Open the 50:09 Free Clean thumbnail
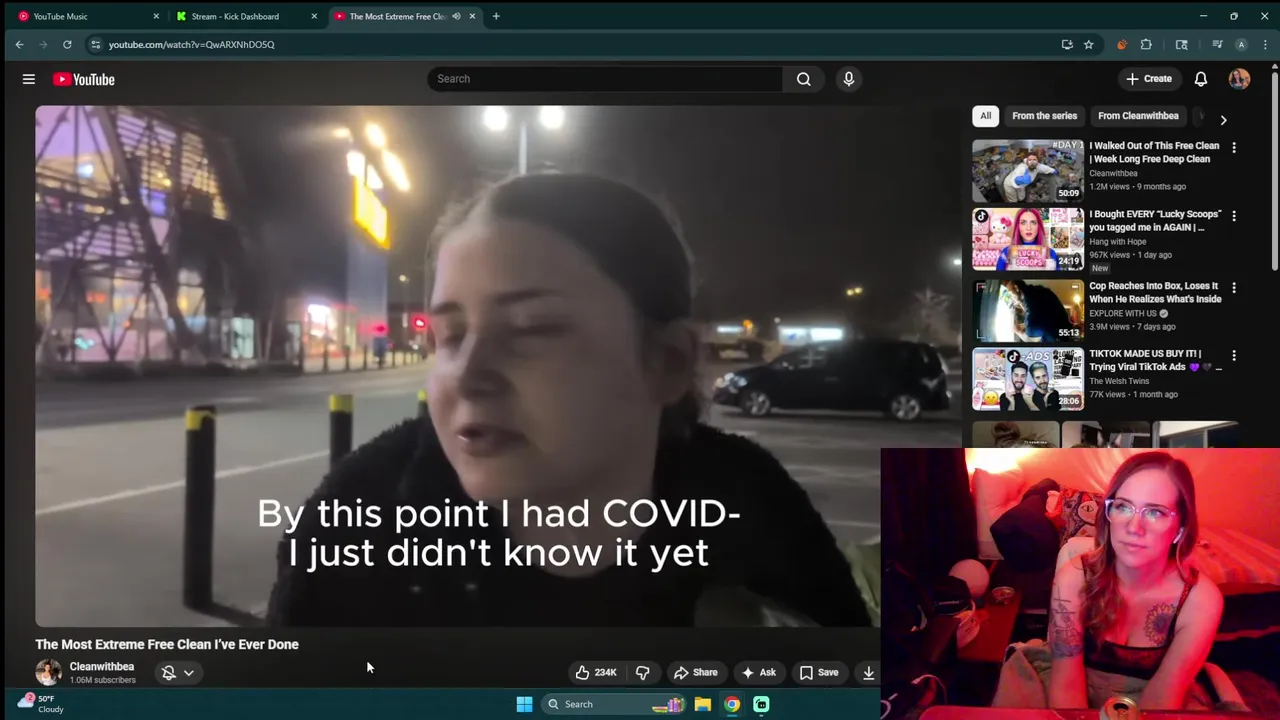Screen dimensions: 1280x720 point(1028,170)
